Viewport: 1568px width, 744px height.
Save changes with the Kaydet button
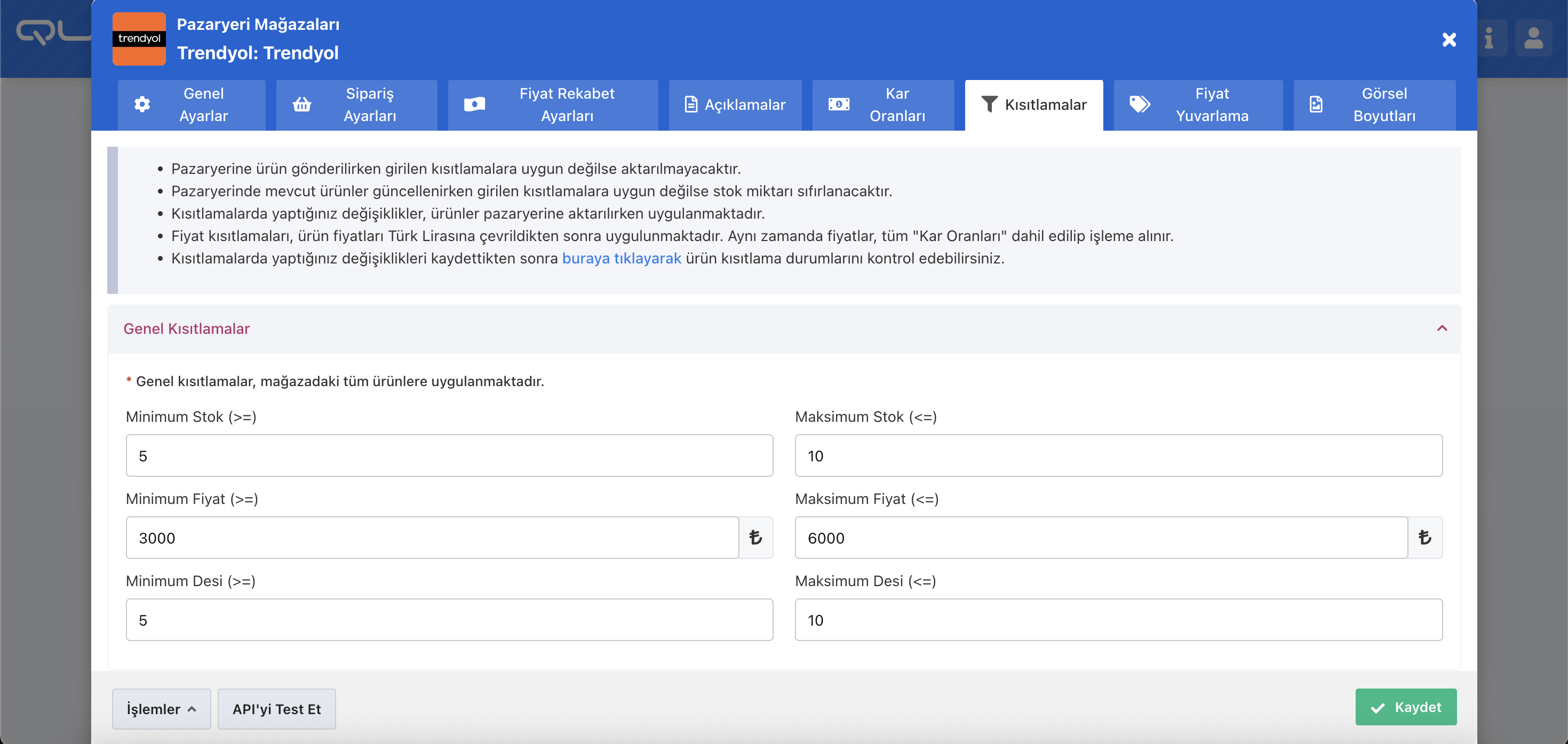point(1405,707)
